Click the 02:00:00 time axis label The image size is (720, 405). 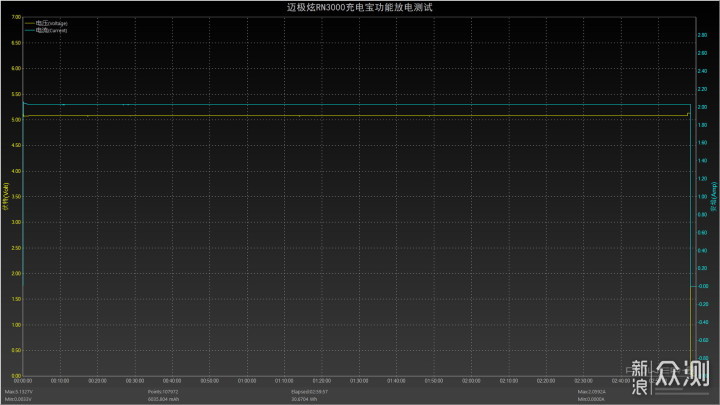click(x=471, y=381)
